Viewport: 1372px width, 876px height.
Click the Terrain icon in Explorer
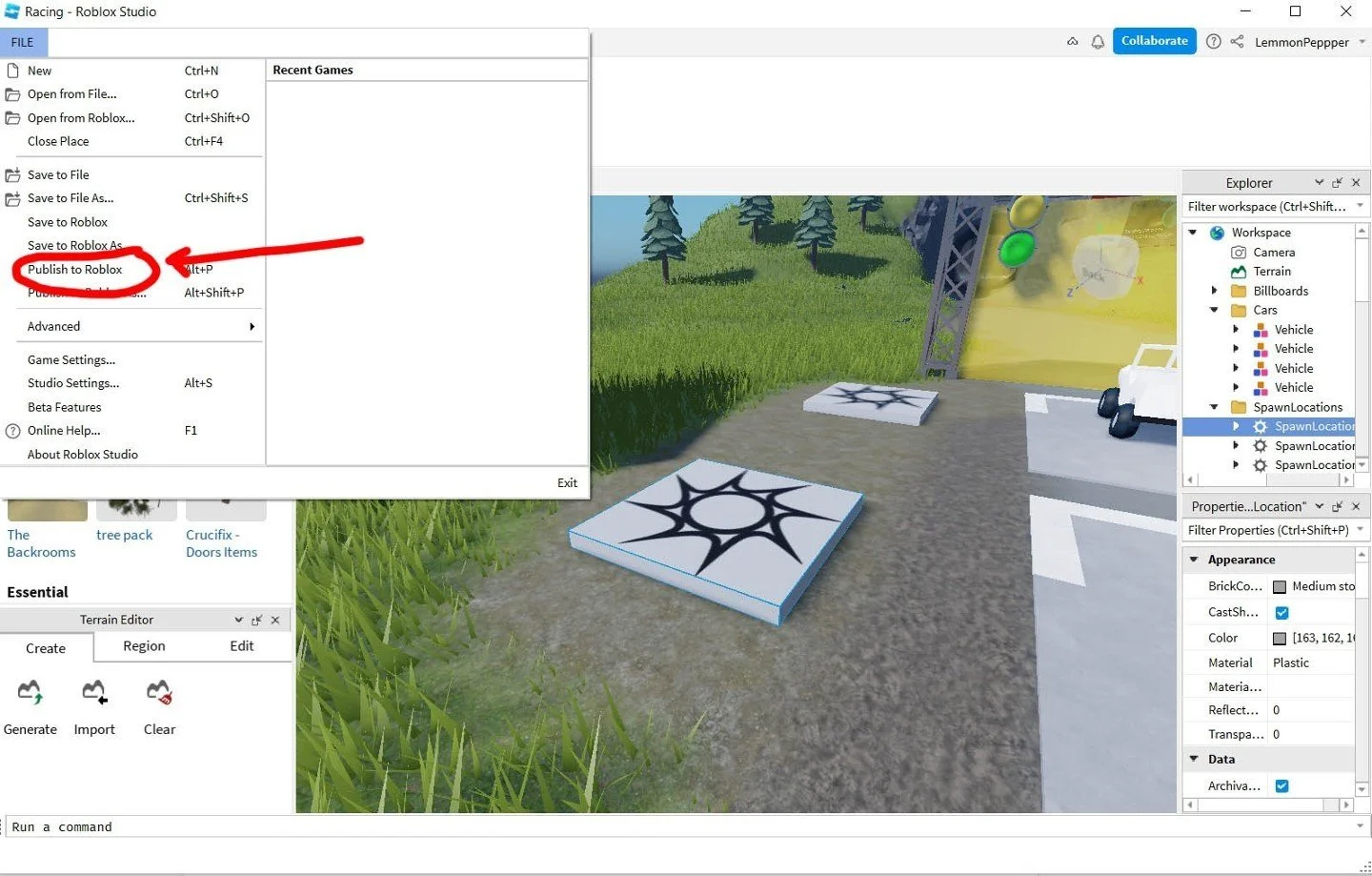[x=1239, y=272]
